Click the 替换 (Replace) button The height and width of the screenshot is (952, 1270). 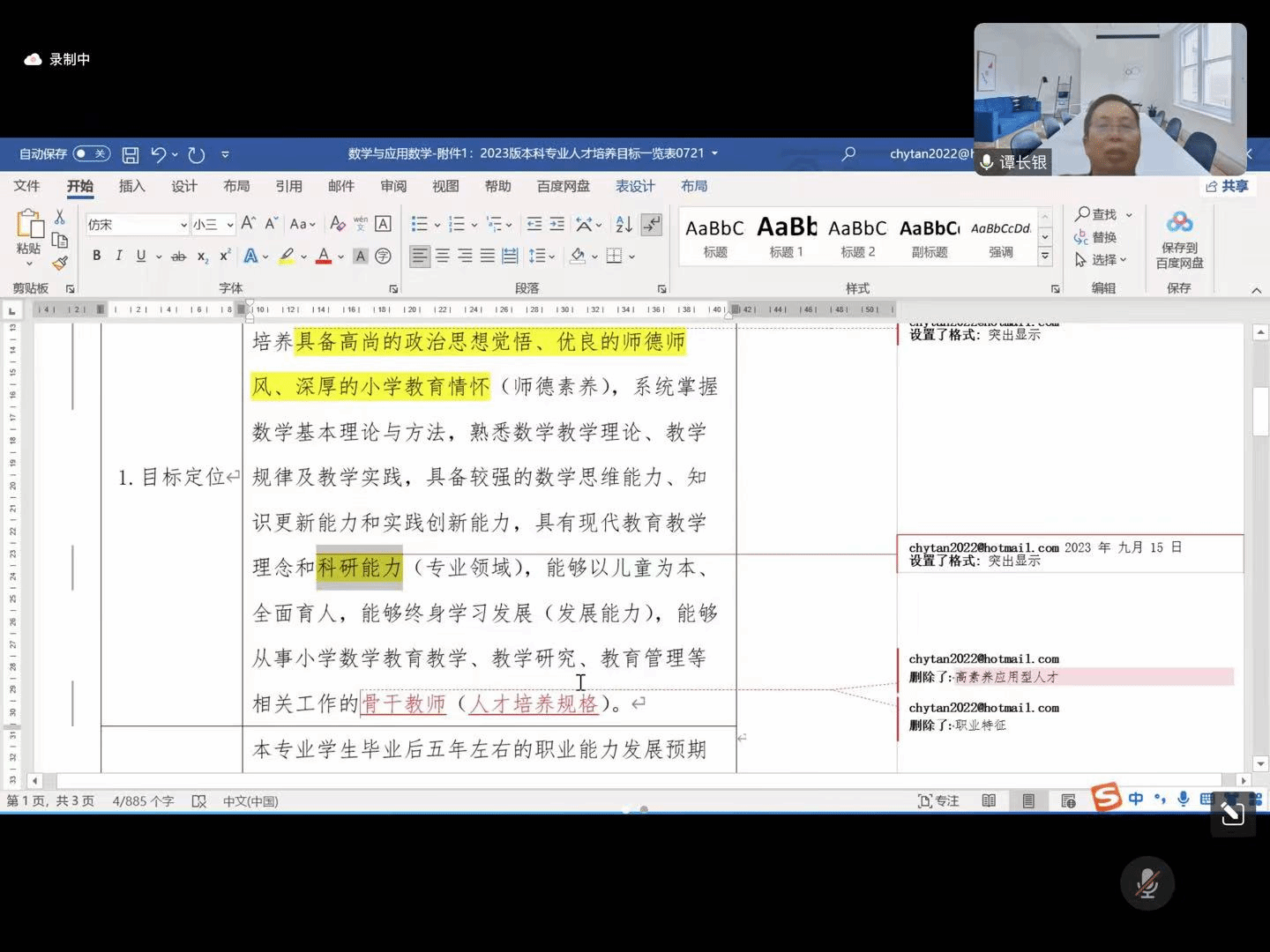point(1095,237)
